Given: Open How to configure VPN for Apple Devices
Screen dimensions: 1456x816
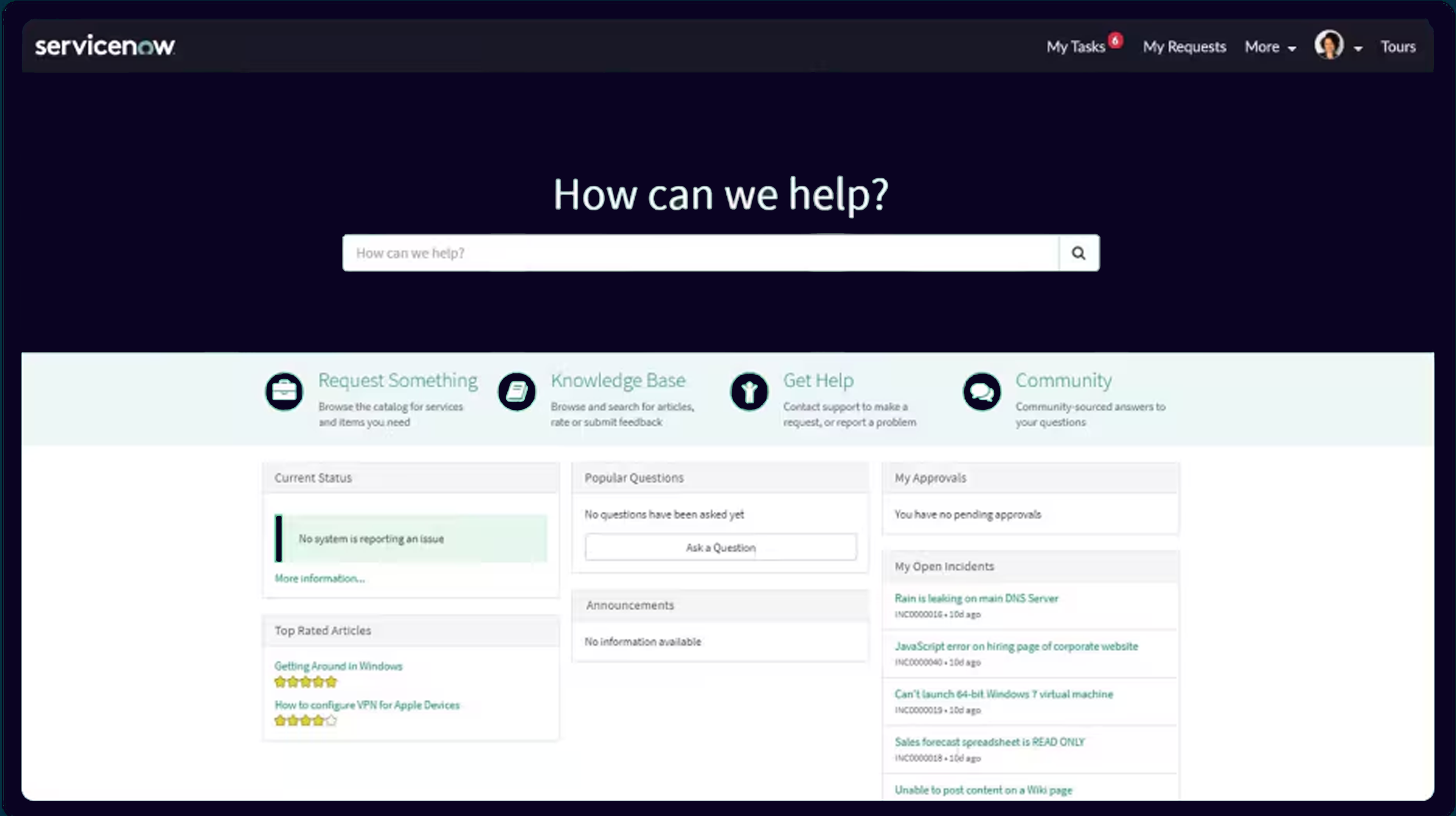Looking at the screenshot, I should [x=367, y=705].
